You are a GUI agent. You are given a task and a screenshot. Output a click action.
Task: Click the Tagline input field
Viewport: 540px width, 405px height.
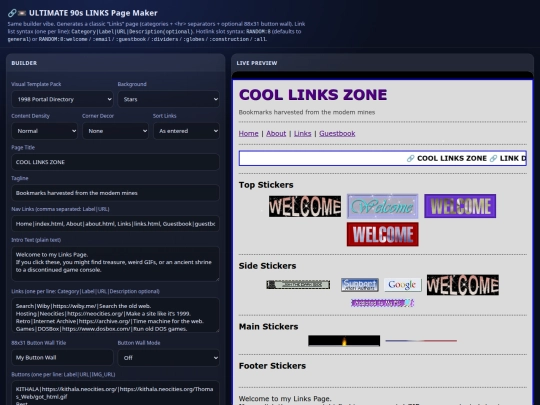(x=115, y=193)
